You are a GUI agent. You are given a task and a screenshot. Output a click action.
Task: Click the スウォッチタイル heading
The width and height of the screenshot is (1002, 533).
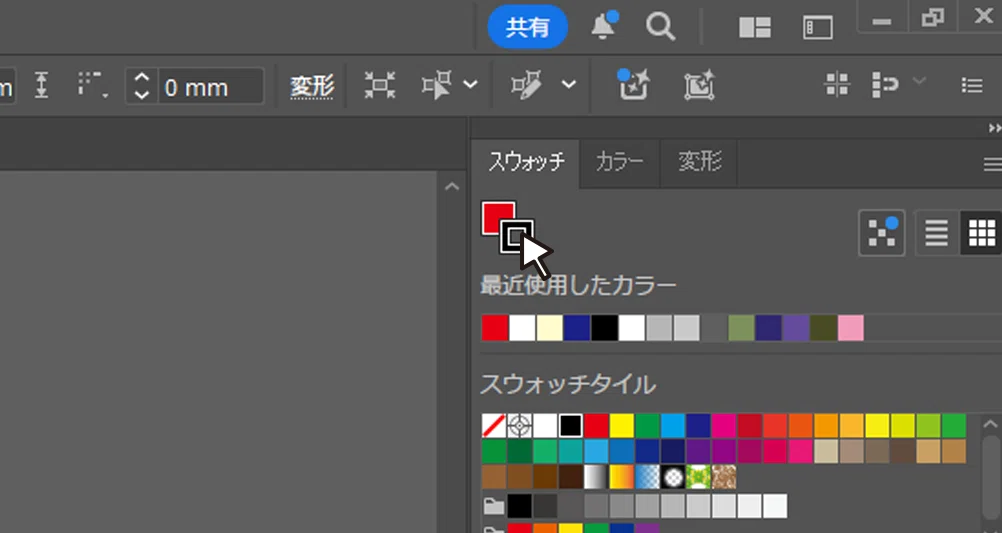click(x=568, y=385)
